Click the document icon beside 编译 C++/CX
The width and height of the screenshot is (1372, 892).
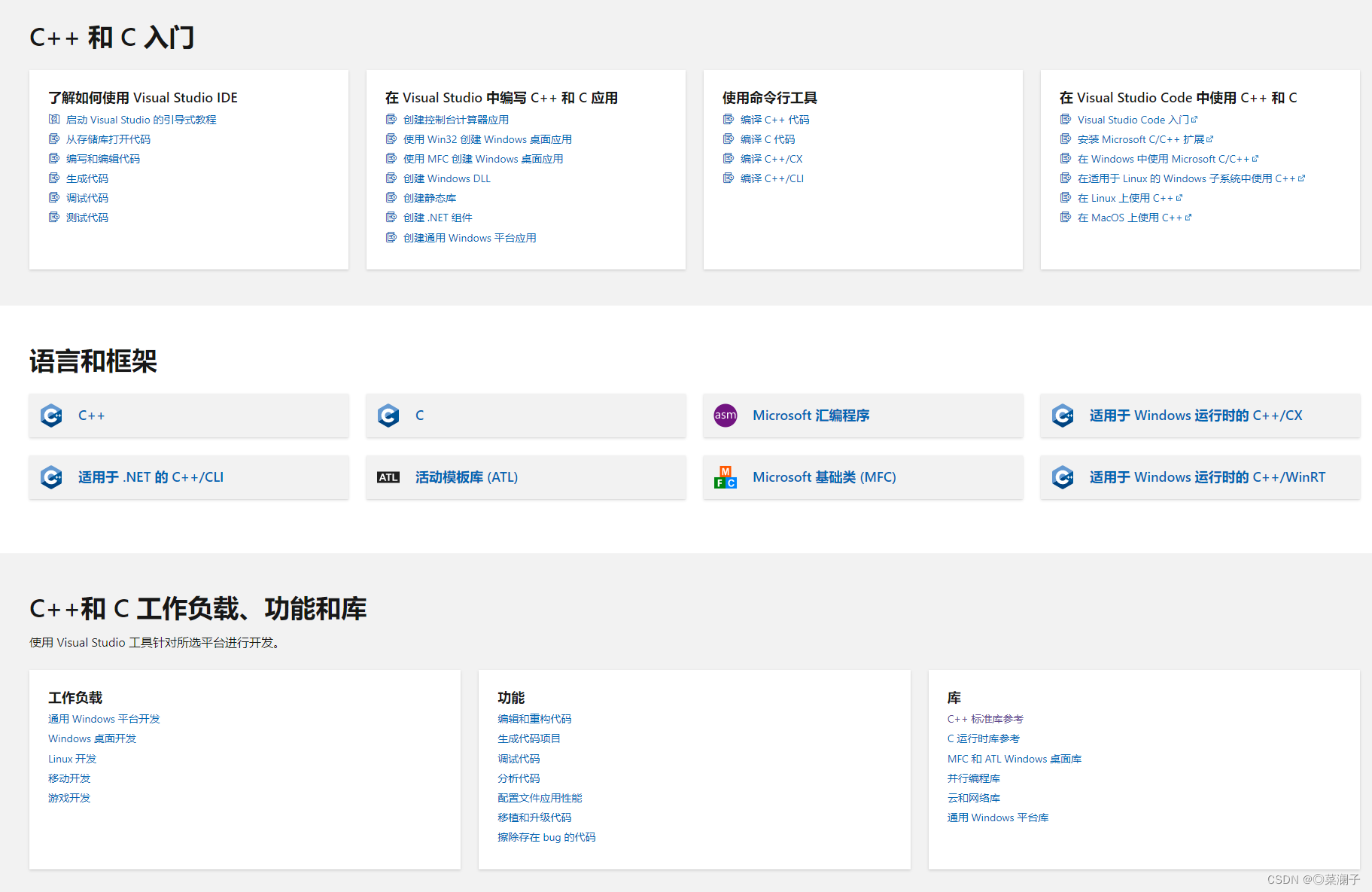point(729,158)
